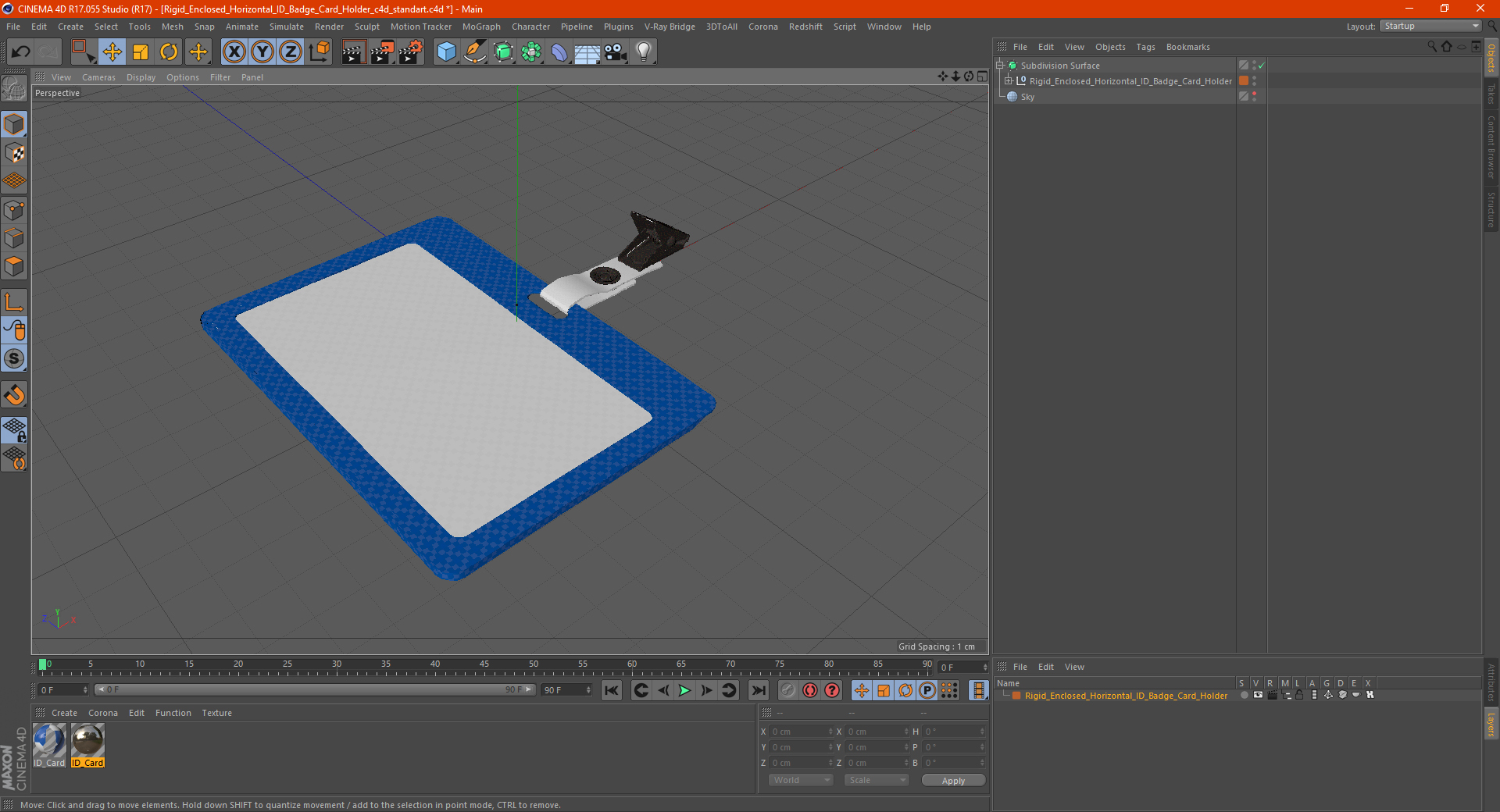Step the current frame field spinner
This screenshot has width=1500, height=812.
click(984, 667)
